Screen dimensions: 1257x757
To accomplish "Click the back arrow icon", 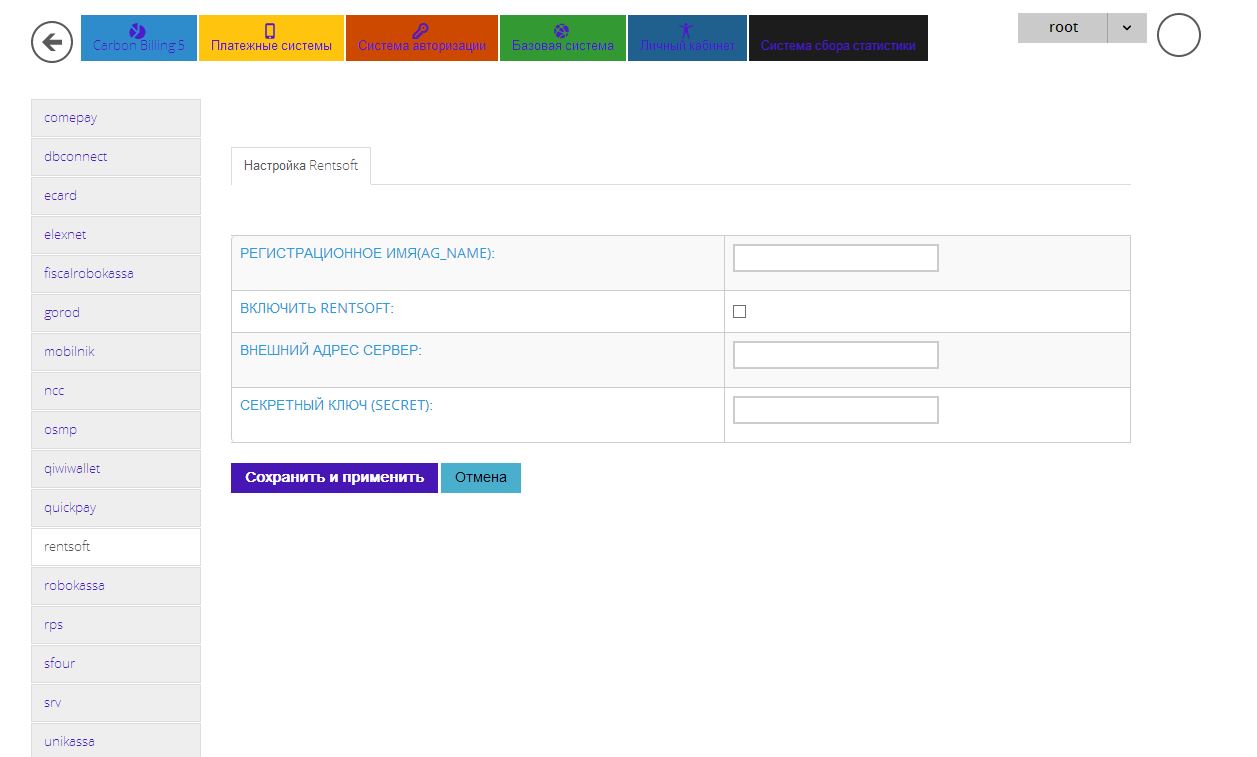I will pyautogui.click(x=52, y=42).
